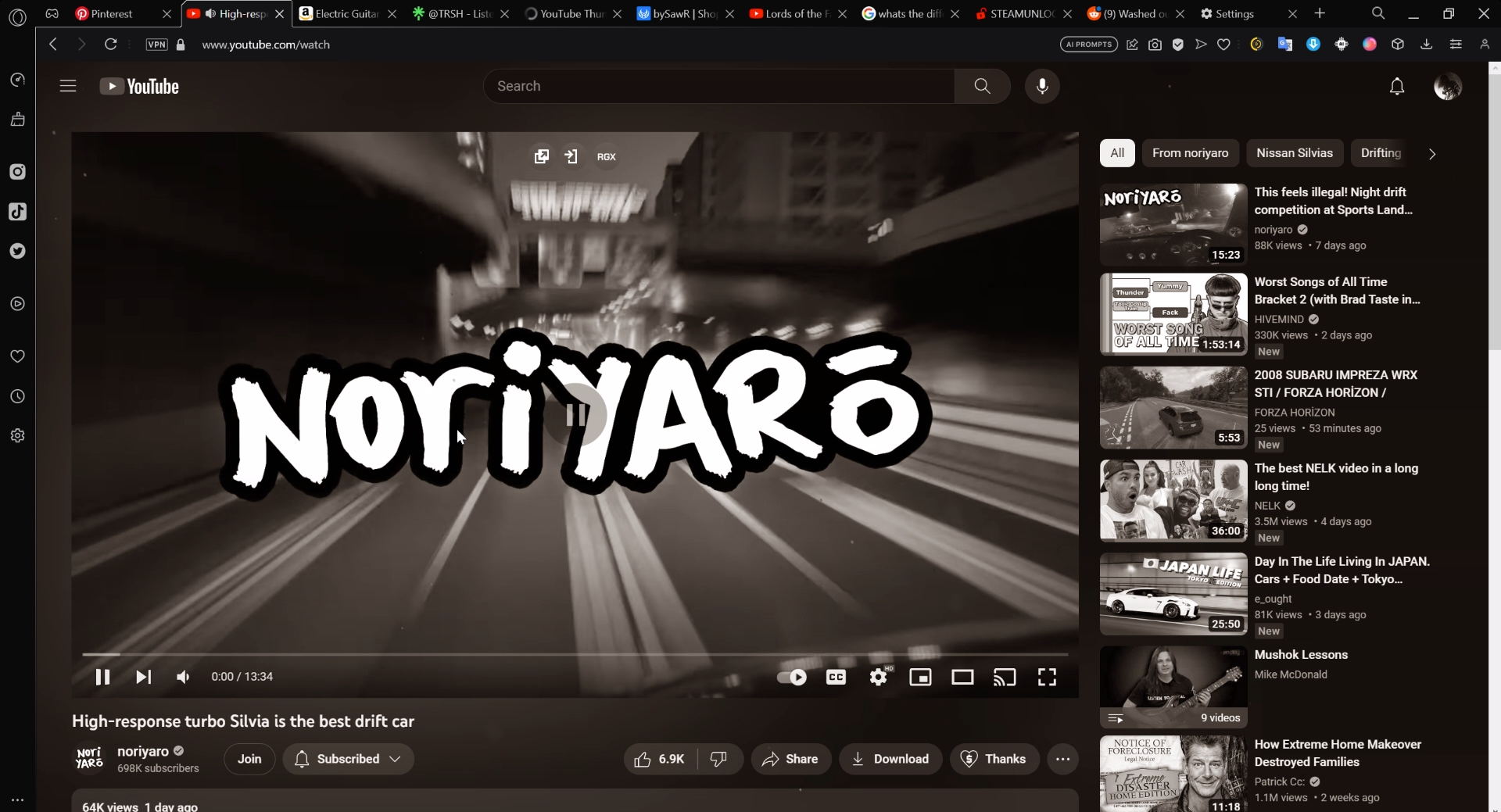This screenshot has width=1501, height=812.
Task: Open Night drift competition video thumbnail
Action: 1173,224
